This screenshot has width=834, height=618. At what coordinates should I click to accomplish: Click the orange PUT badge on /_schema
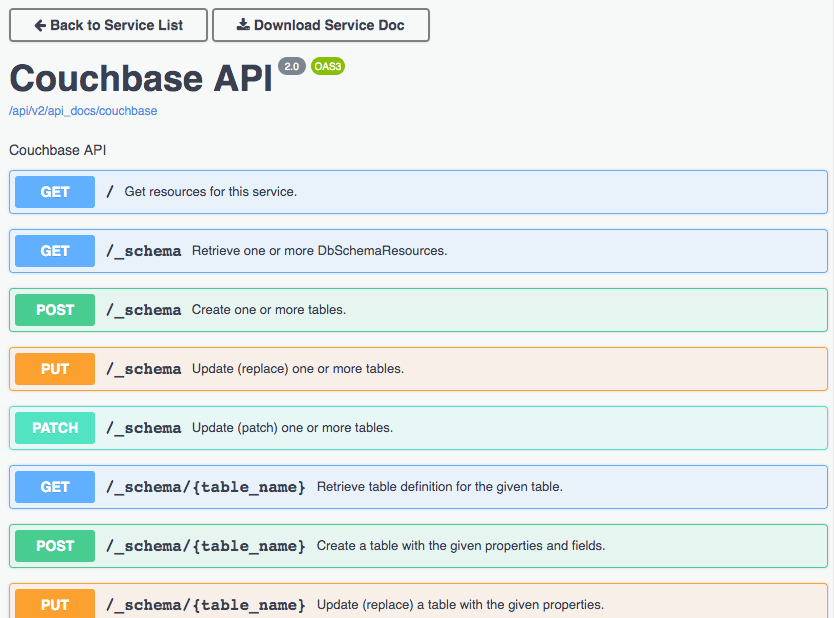point(54,369)
